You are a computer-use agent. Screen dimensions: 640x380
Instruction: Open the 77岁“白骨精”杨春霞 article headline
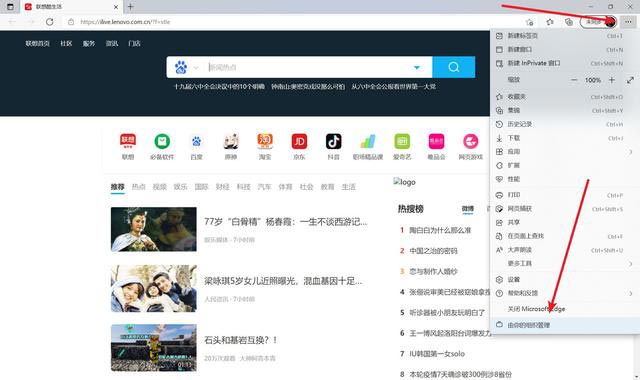tap(286, 222)
